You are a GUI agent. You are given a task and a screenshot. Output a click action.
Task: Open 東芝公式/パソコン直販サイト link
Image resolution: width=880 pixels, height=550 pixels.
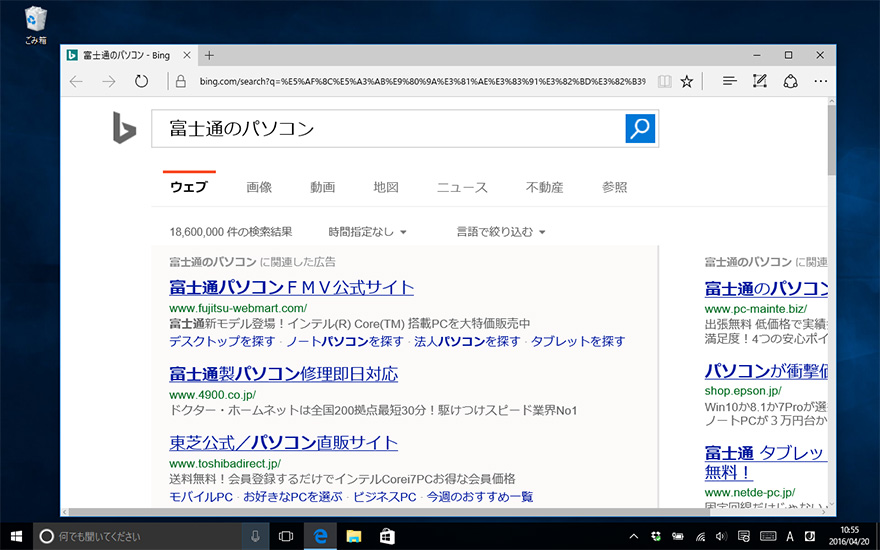(x=283, y=442)
